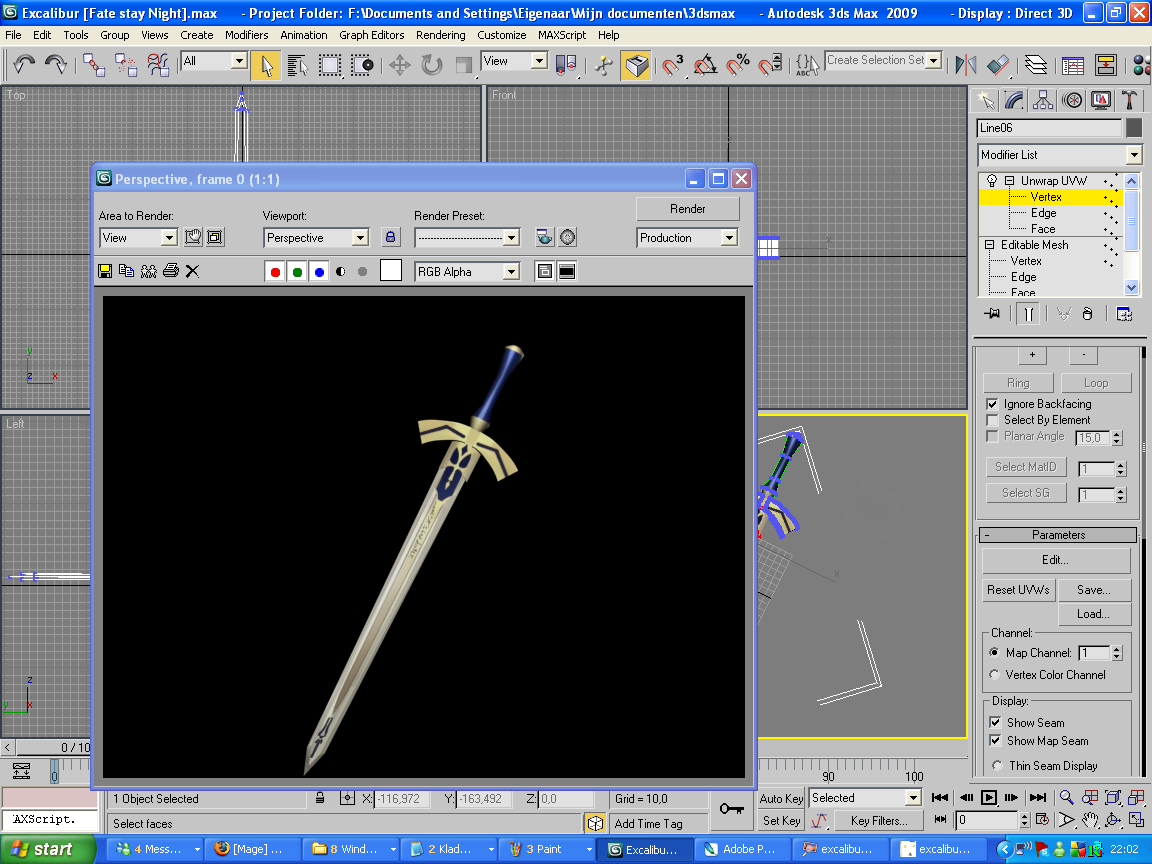Check the Select By Element option
This screenshot has width=1152, height=864.
click(993, 420)
